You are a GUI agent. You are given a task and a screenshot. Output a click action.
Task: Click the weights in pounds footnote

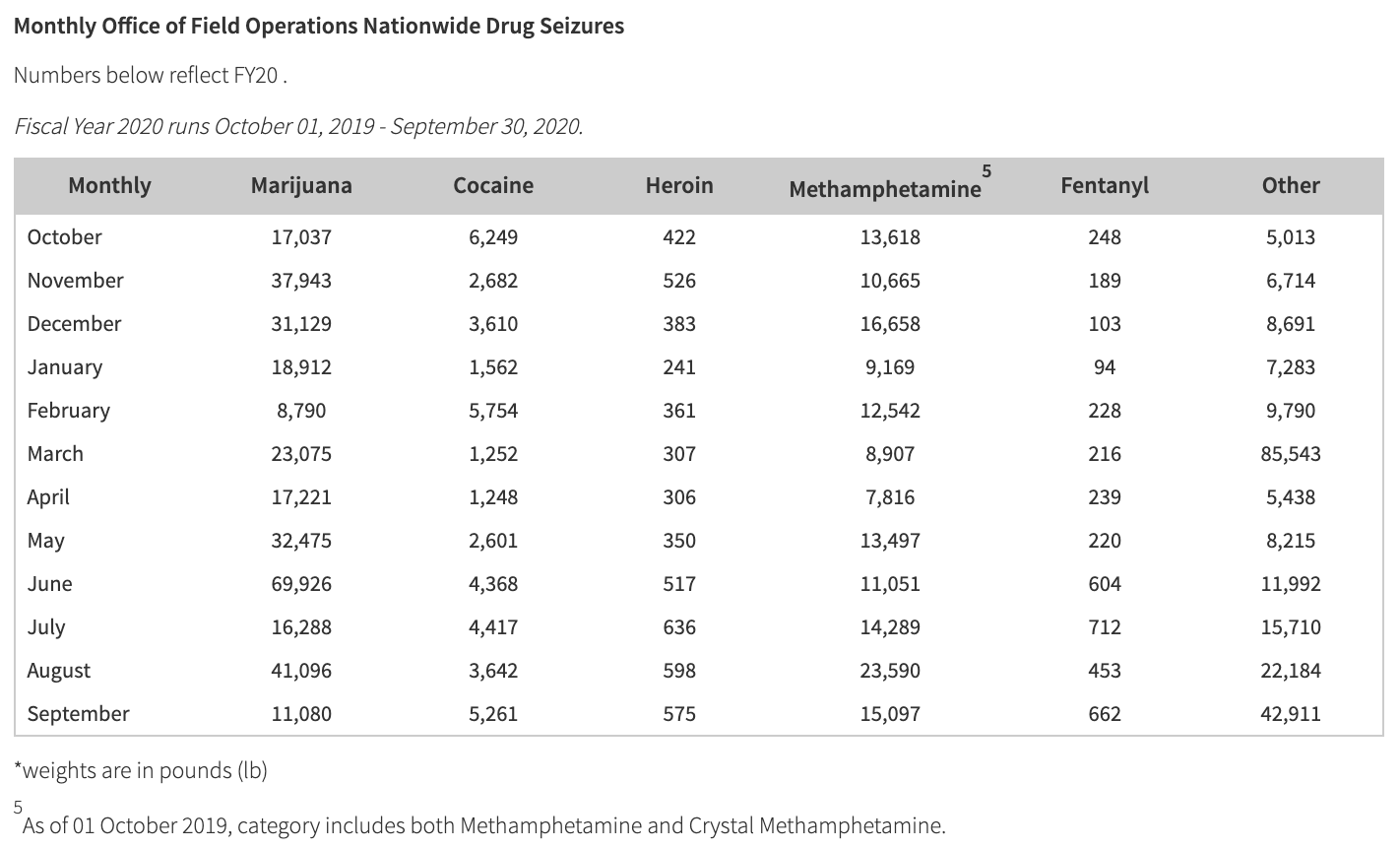141,770
